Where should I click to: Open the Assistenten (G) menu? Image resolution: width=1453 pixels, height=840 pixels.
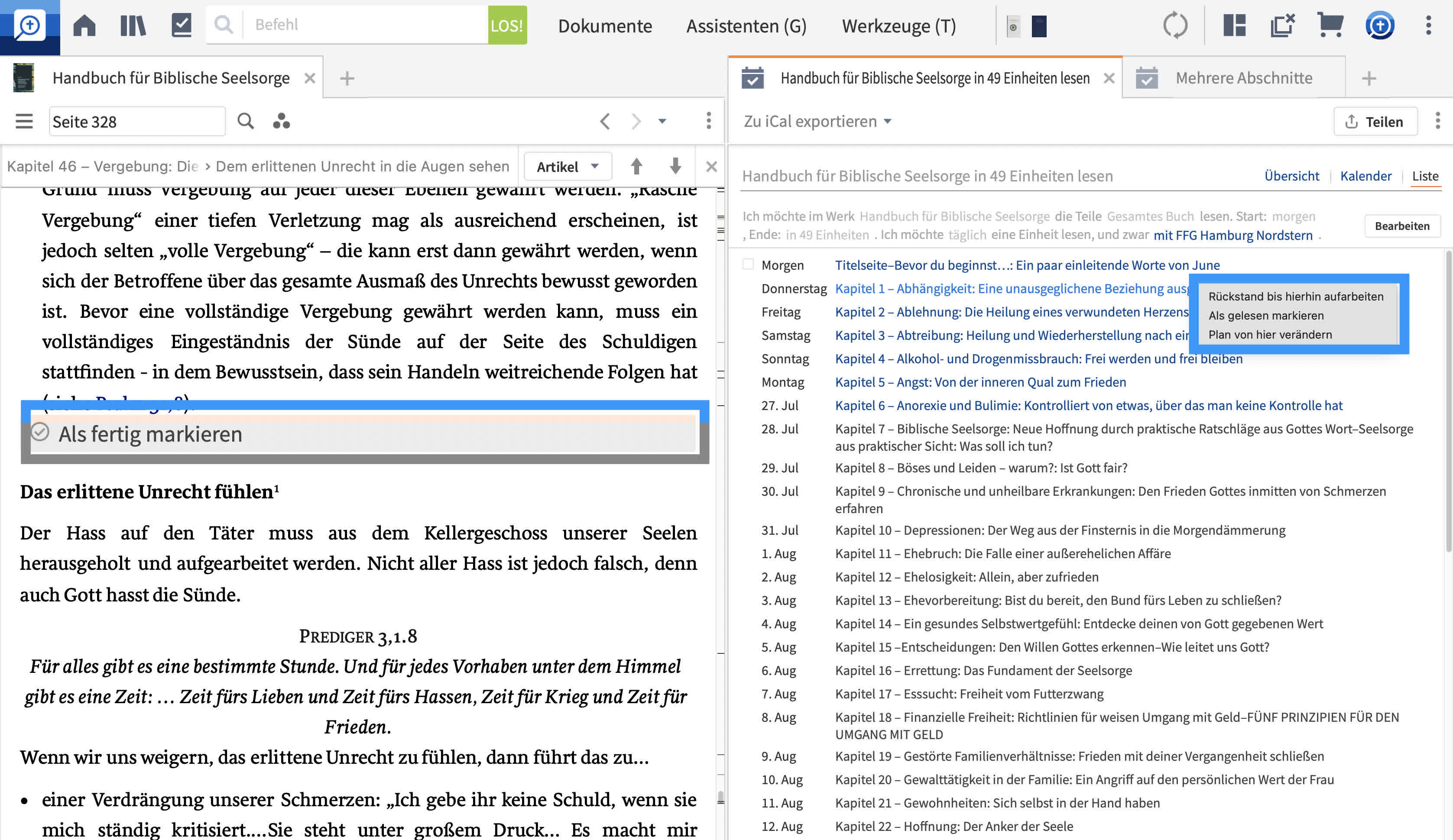tap(746, 26)
